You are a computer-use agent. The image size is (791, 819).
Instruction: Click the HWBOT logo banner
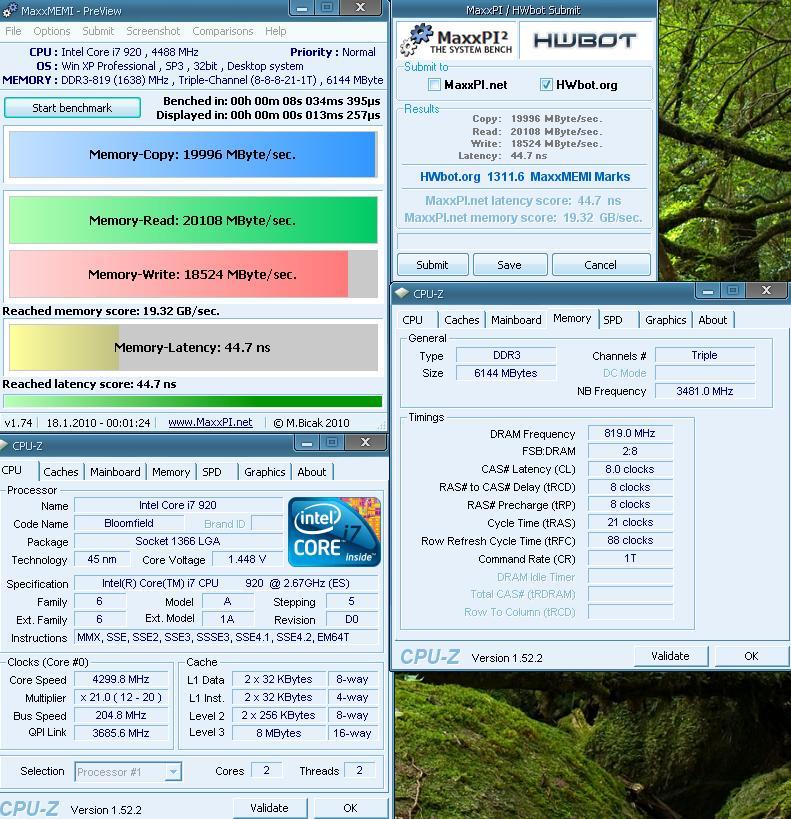tap(585, 40)
